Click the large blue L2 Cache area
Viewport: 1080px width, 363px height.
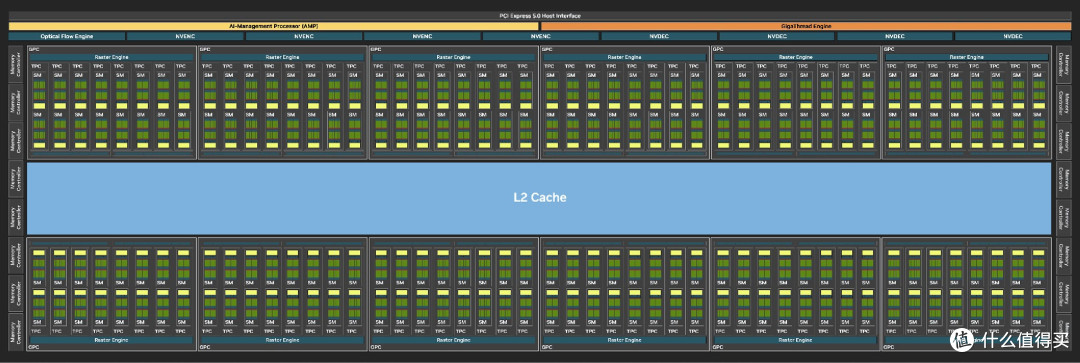(539, 198)
